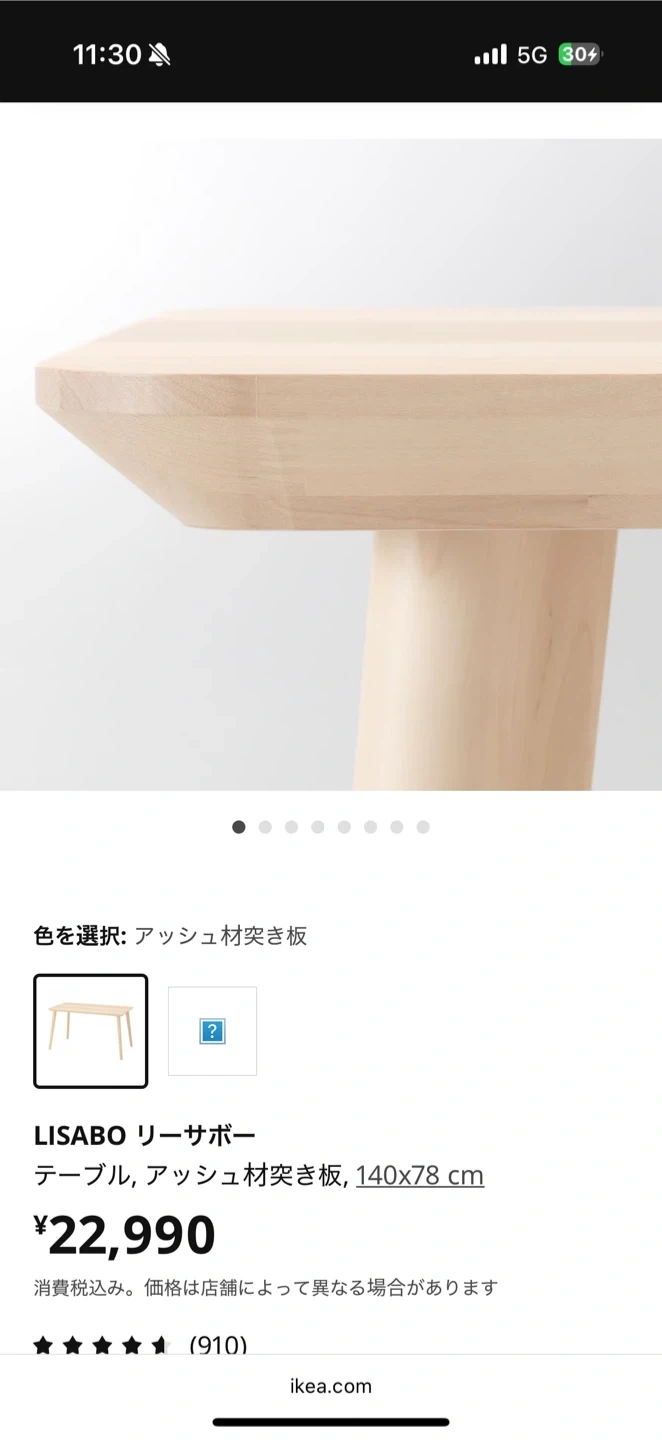The height and width of the screenshot is (1440, 662).
Task: View the (910) reviews count
Action: pyautogui.click(x=218, y=1345)
